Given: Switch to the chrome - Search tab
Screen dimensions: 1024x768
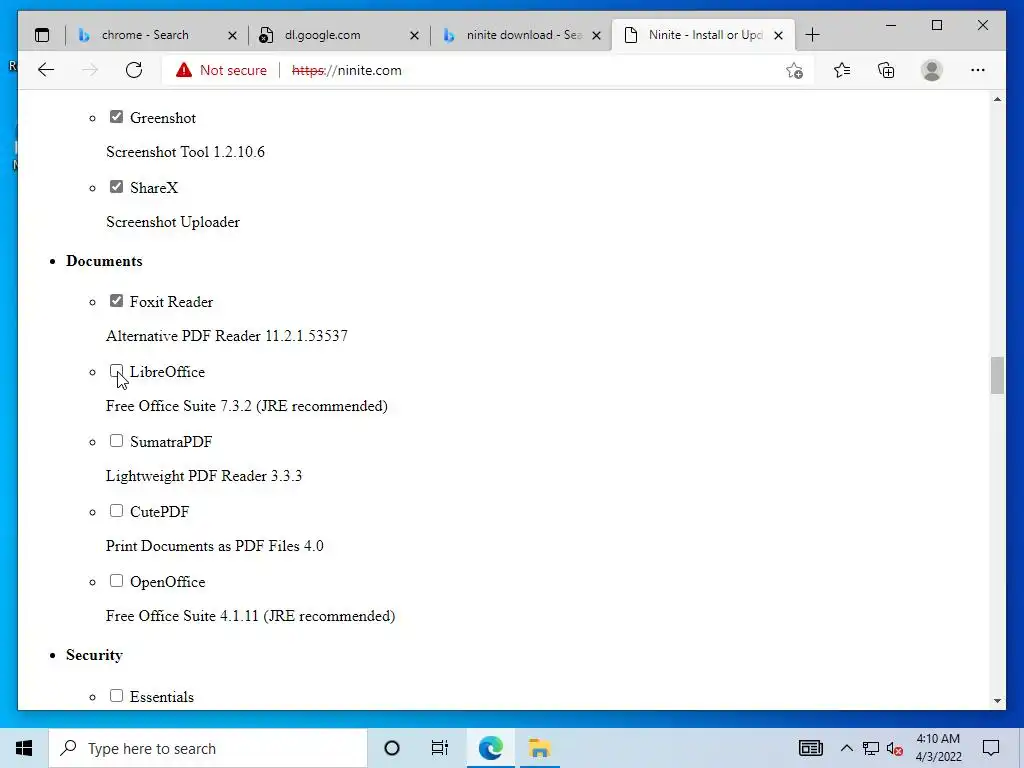Looking at the screenshot, I should [x=145, y=35].
